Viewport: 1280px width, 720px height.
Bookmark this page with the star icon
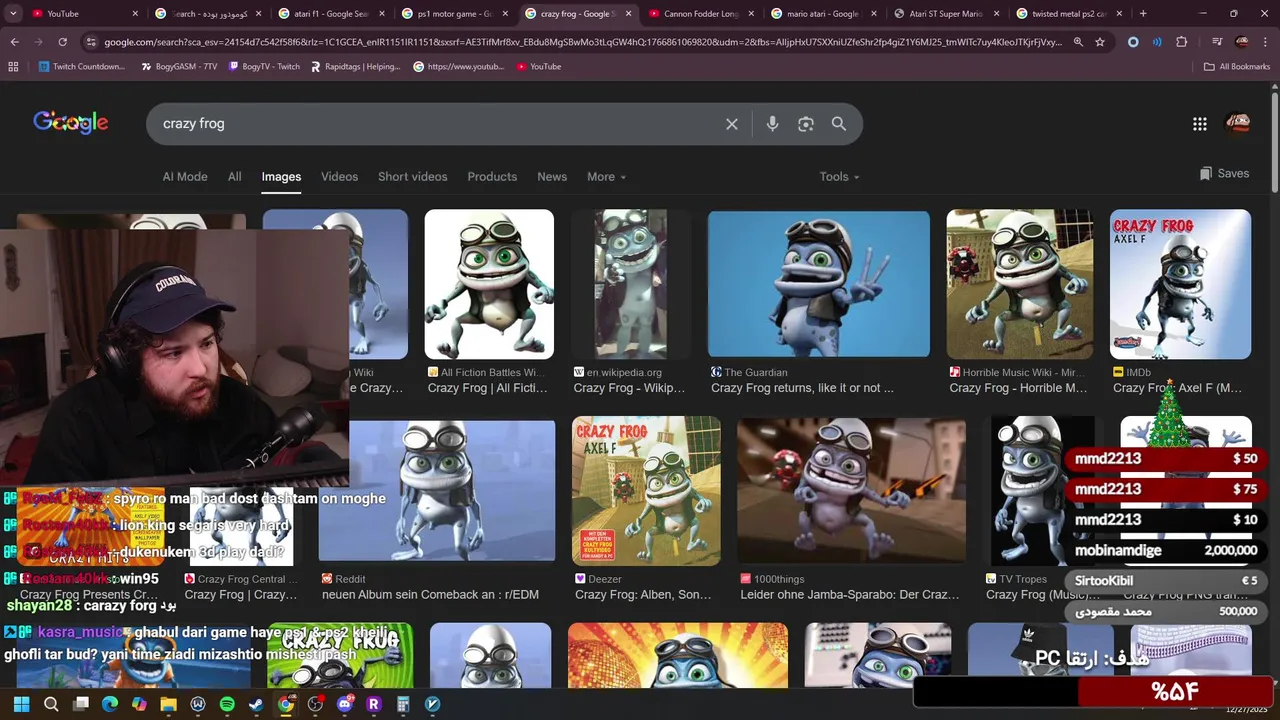click(x=1100, y=42)
